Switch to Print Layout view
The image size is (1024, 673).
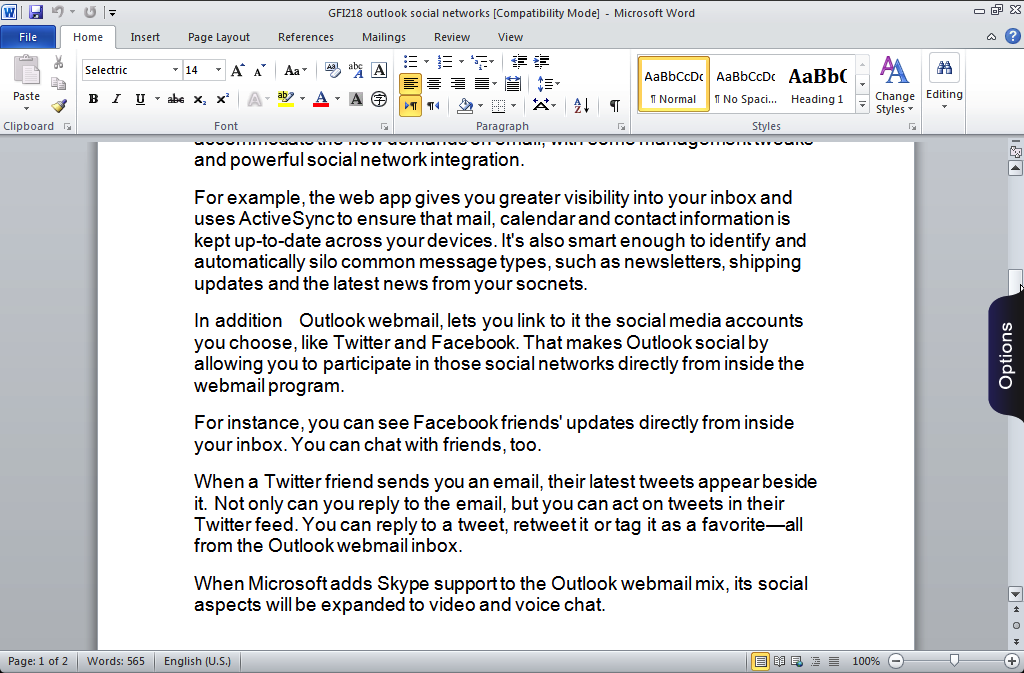[760, 661]
